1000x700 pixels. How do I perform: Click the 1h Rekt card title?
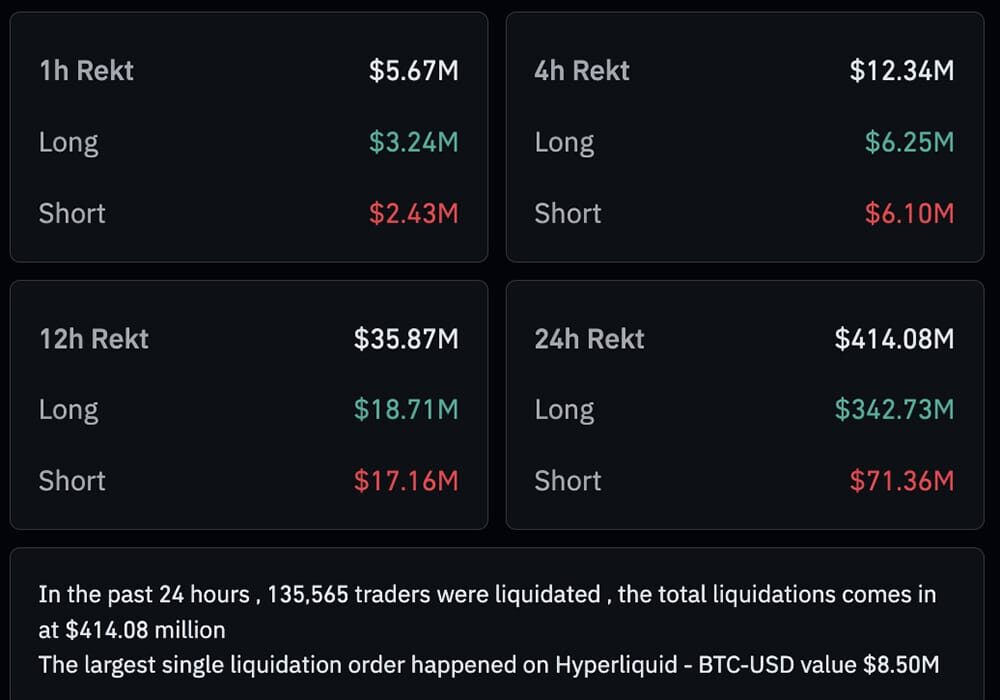click(86, 71)
